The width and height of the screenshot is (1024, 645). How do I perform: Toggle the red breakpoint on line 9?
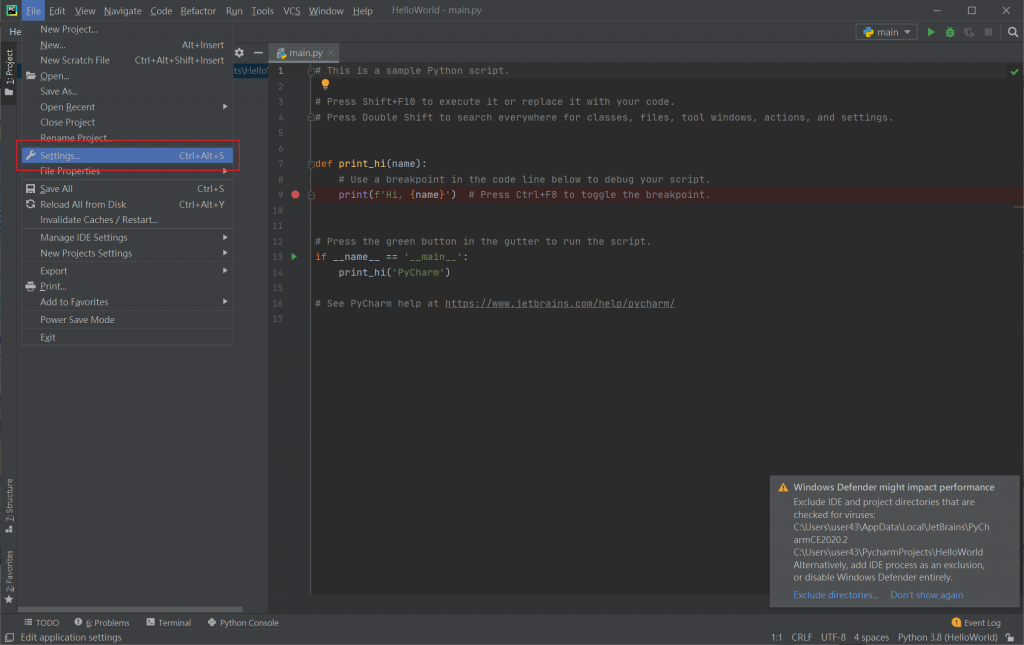tap(295, 195)
